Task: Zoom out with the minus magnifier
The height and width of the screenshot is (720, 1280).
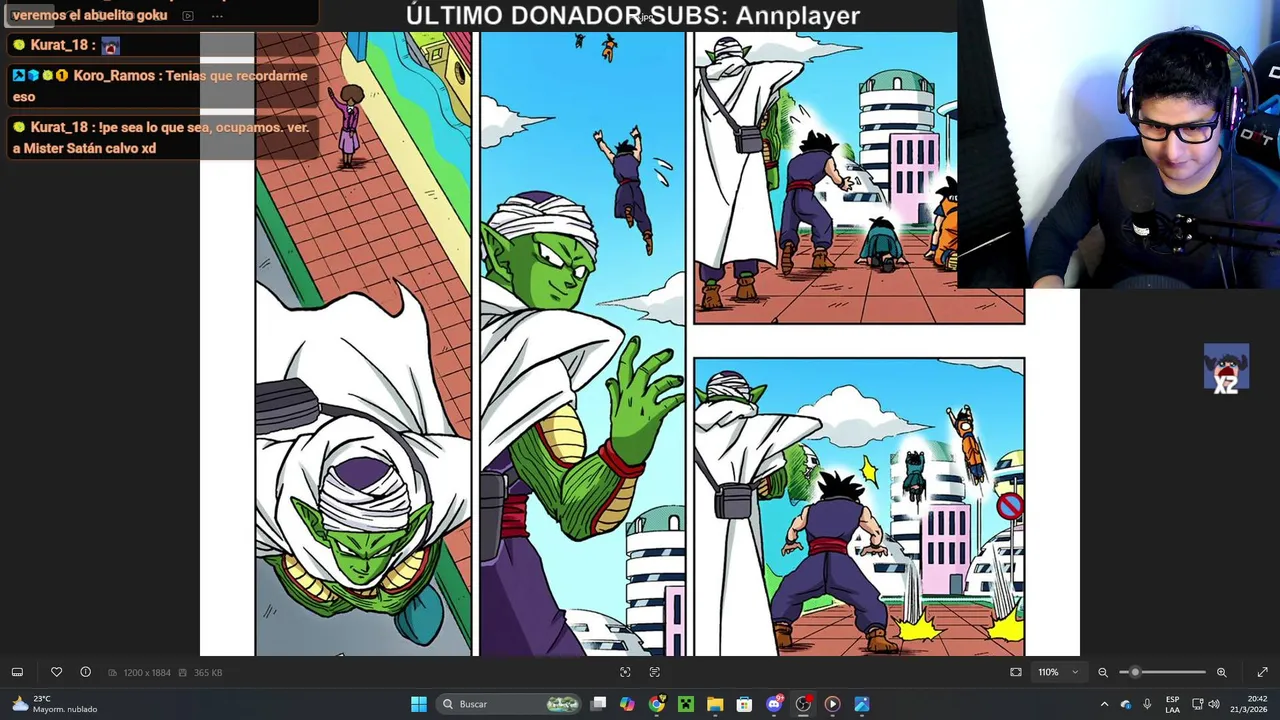Action: coord(1103,672)
